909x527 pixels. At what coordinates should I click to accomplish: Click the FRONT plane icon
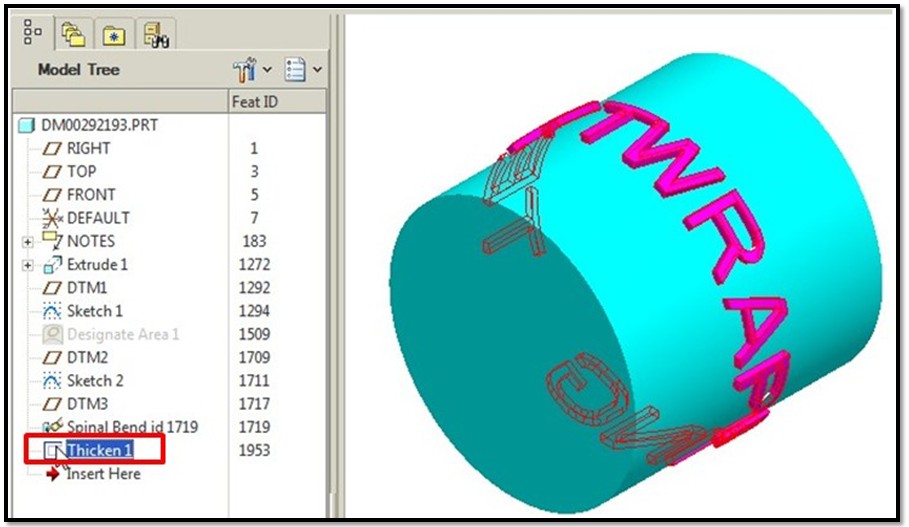(x=52, y=195)
